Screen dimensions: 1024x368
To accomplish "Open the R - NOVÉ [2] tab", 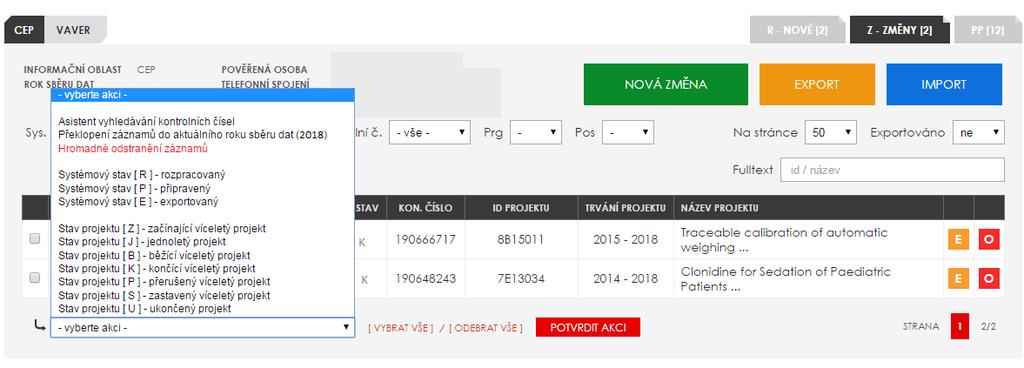I will (x=797, y=31).
